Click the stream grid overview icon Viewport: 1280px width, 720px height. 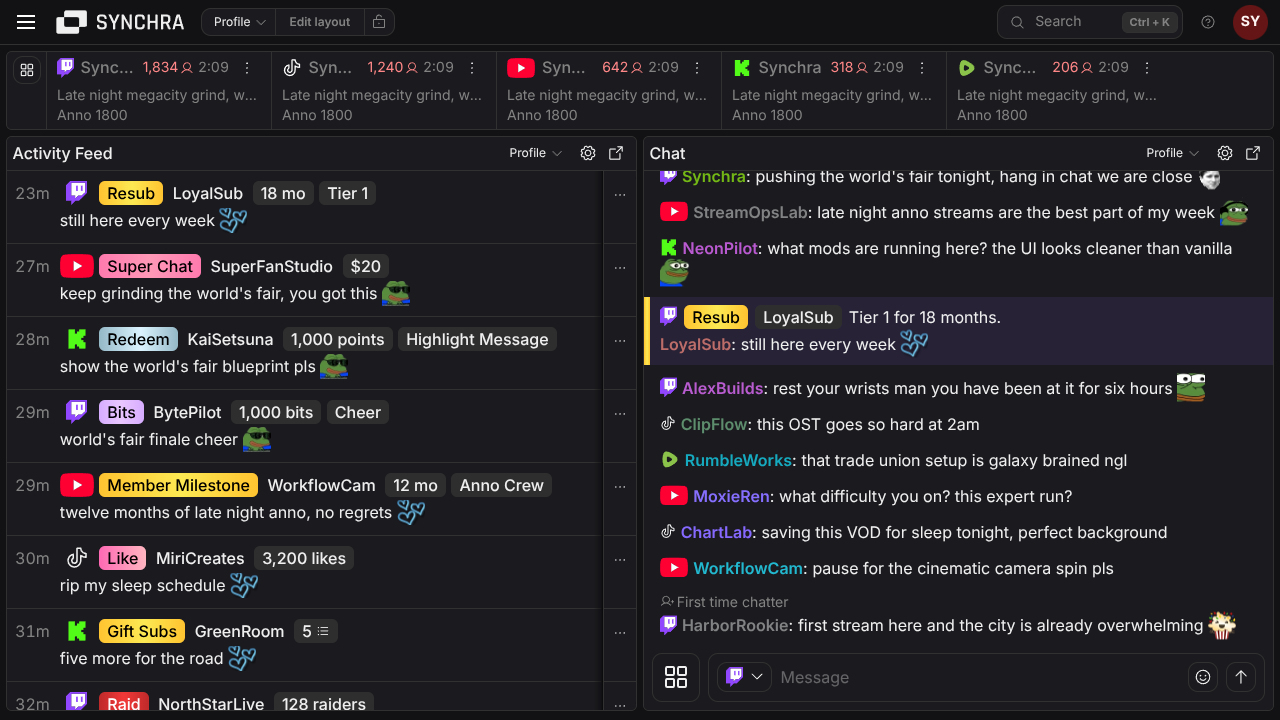pyautogui.click(x=27, y=70)
